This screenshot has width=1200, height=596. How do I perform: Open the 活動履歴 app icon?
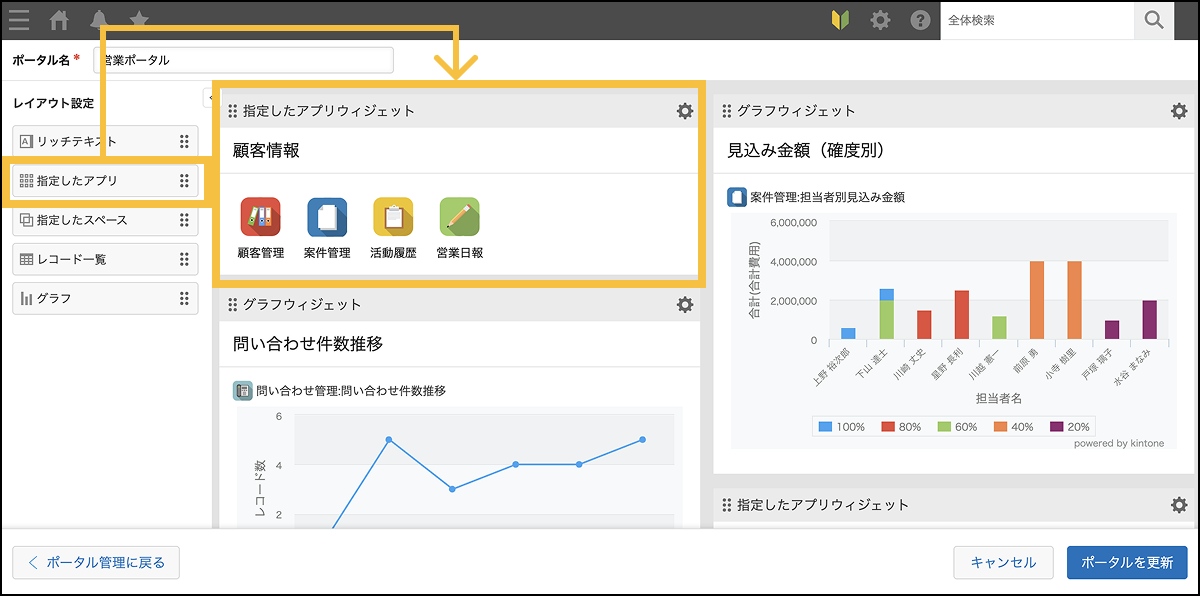point(393,217)
